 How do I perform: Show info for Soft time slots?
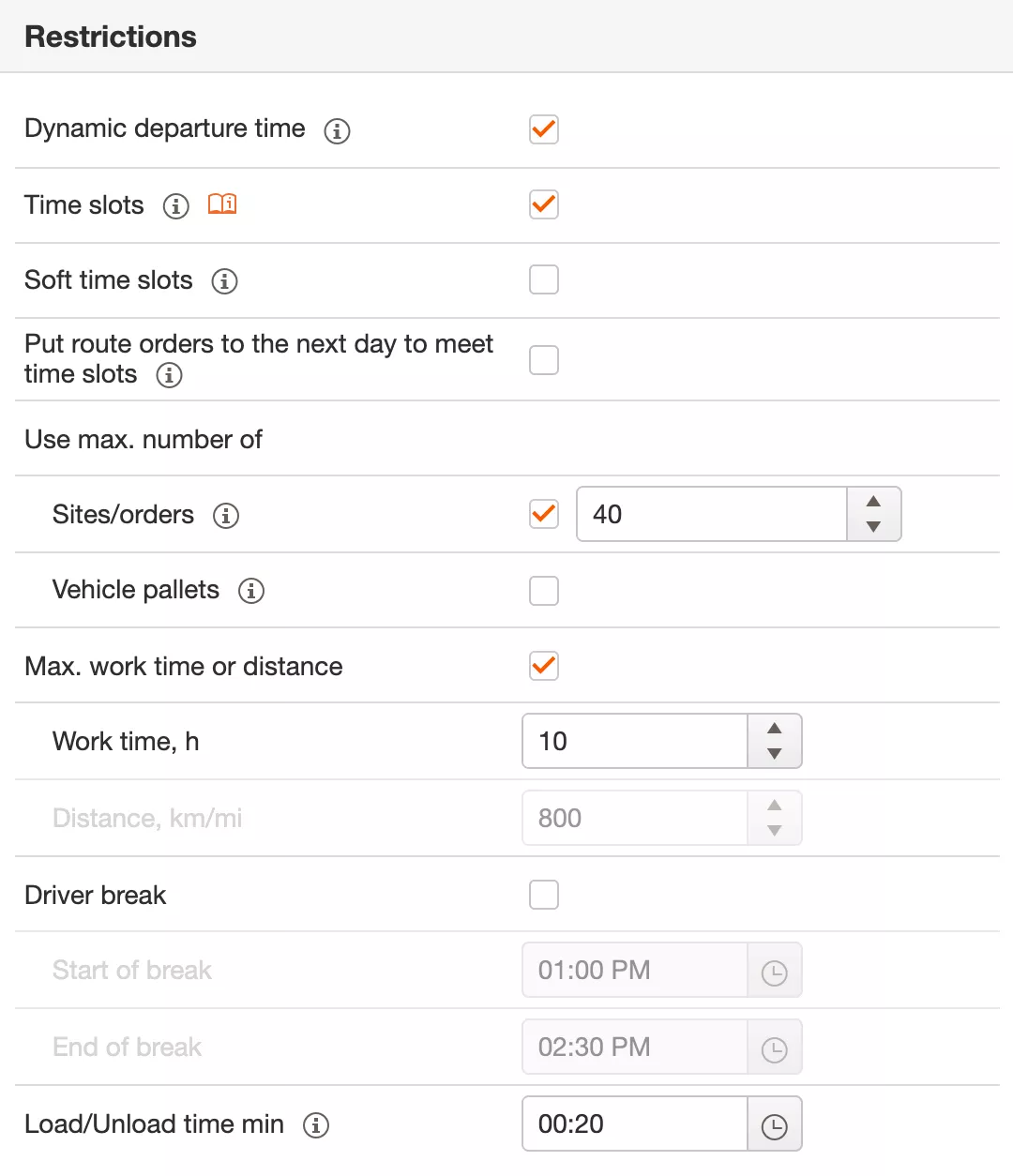coord(224,281)
